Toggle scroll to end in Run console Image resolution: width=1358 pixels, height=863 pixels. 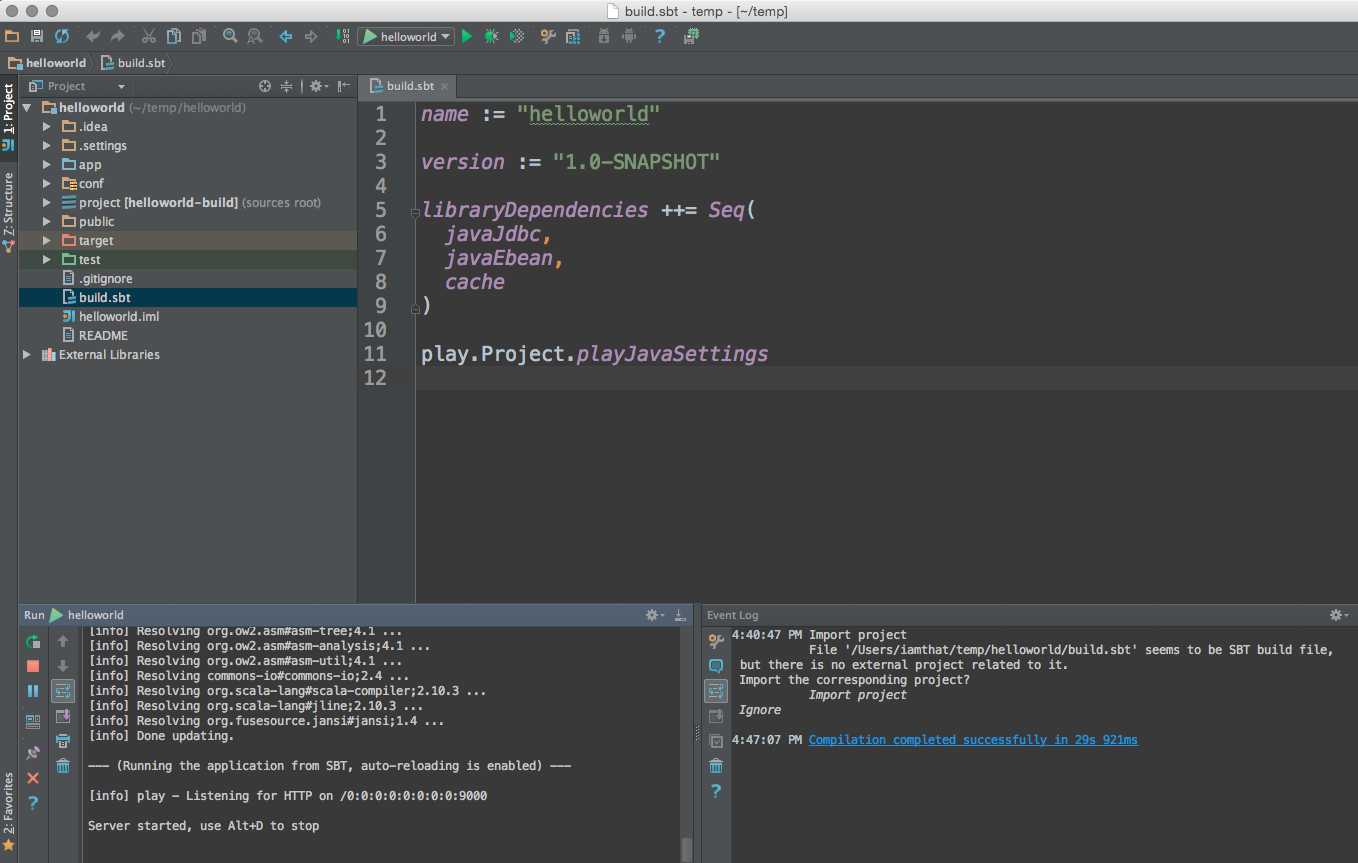point(63,716)
